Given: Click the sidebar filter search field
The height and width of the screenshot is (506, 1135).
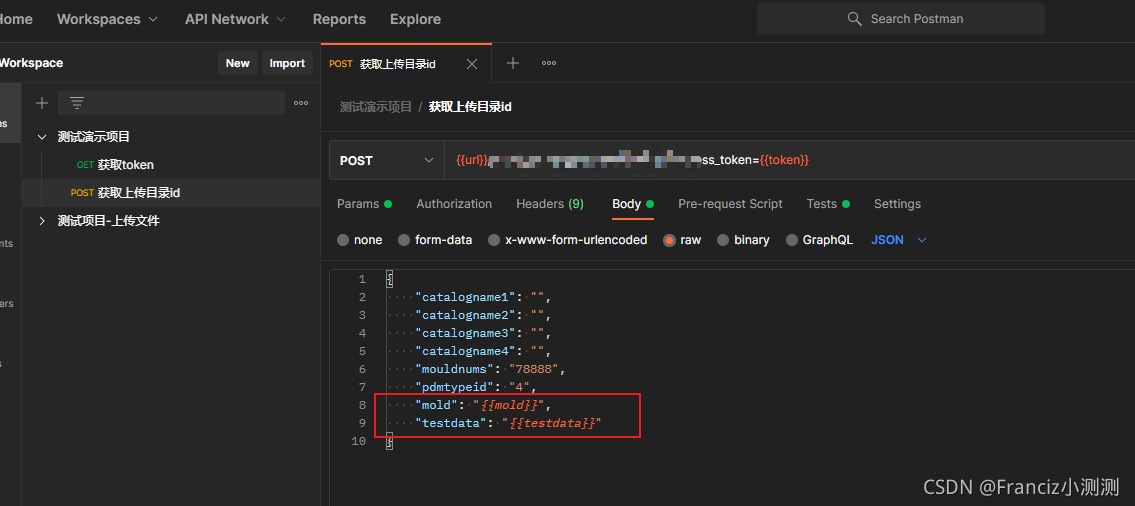Looking at the screenshot, I should point(172,103).
